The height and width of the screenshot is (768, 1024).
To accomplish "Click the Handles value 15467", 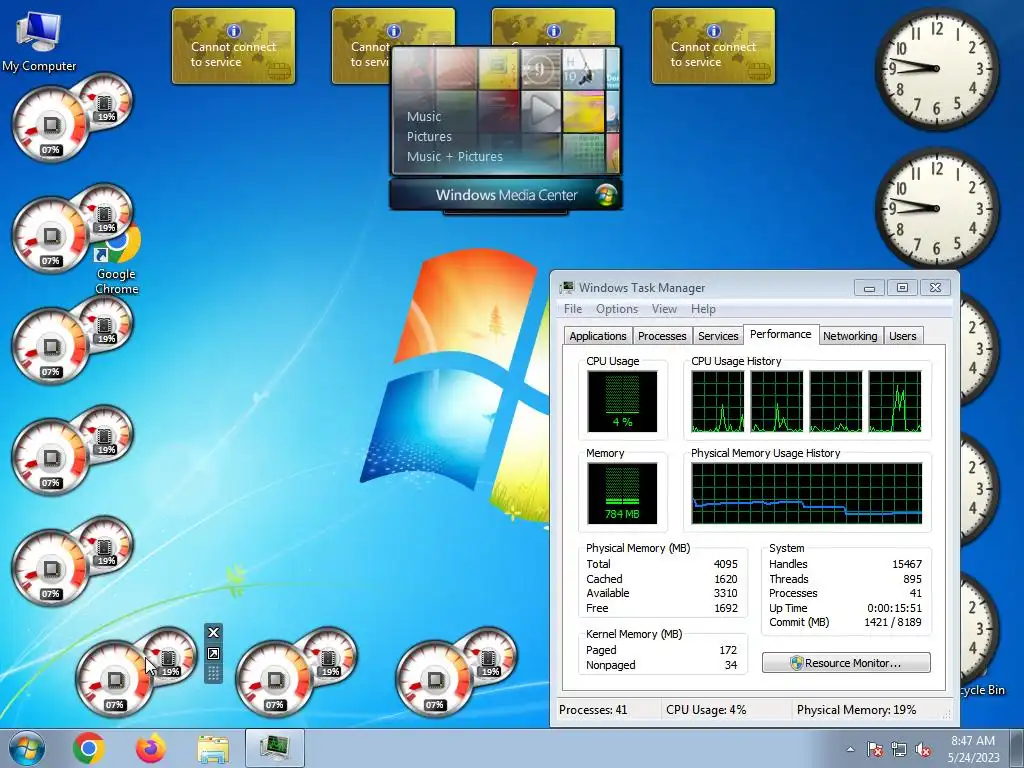I will (x=907, y=564).
